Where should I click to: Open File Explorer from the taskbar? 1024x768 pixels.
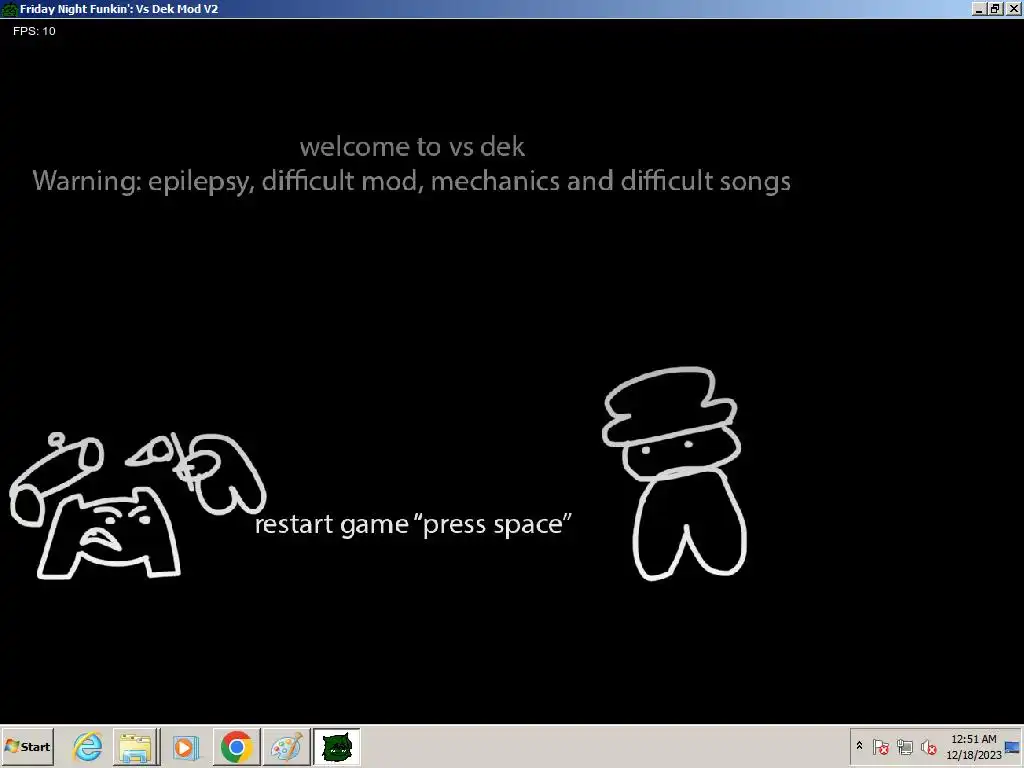(x=136, y=746)
